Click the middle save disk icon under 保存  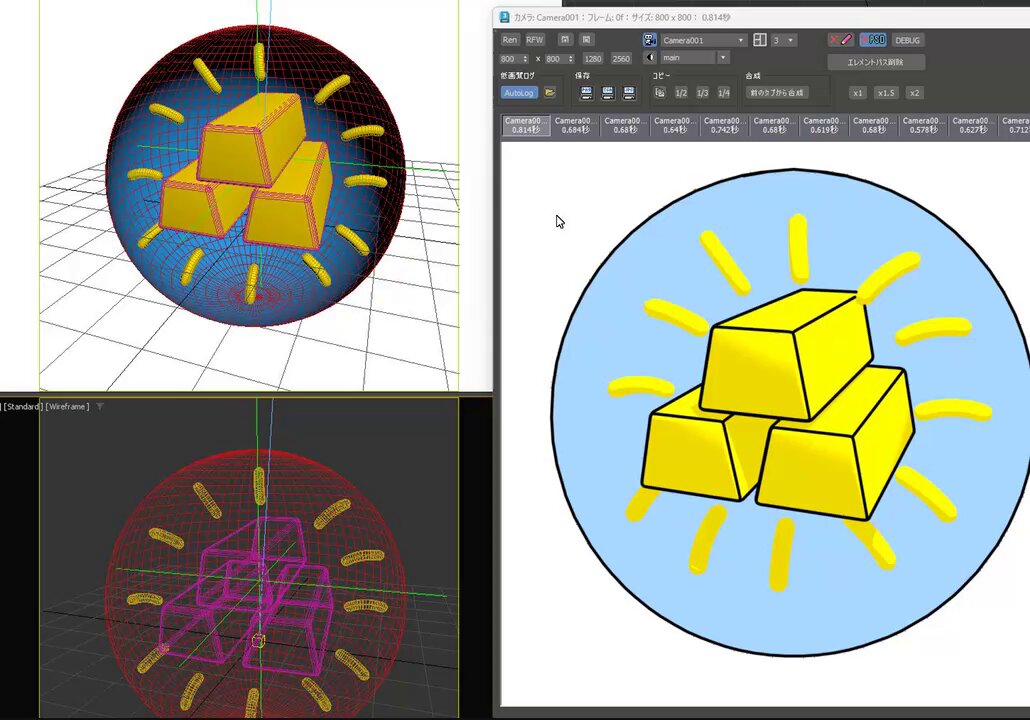[608, 93]
